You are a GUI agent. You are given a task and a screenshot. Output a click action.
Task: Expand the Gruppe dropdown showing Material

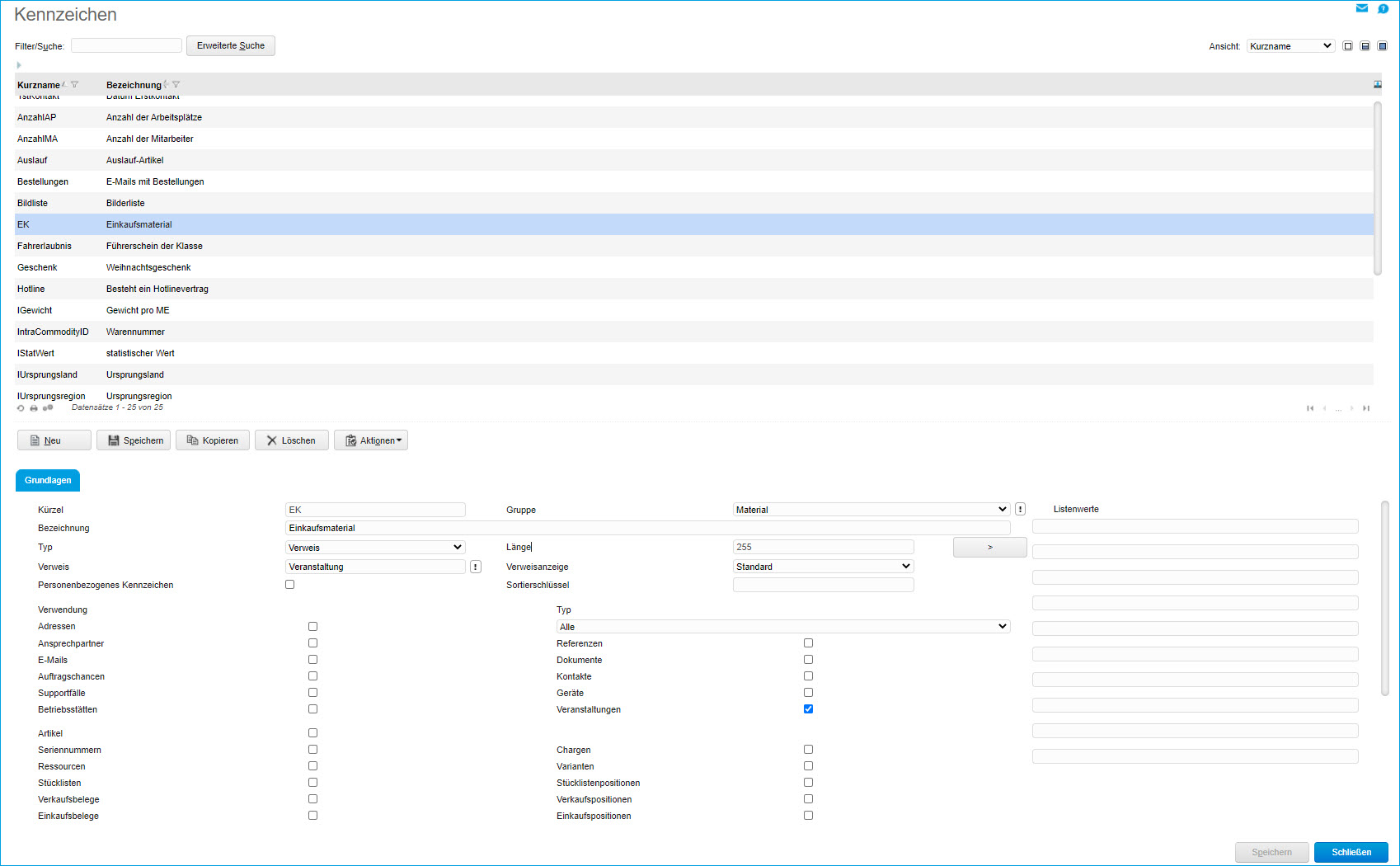871,510
